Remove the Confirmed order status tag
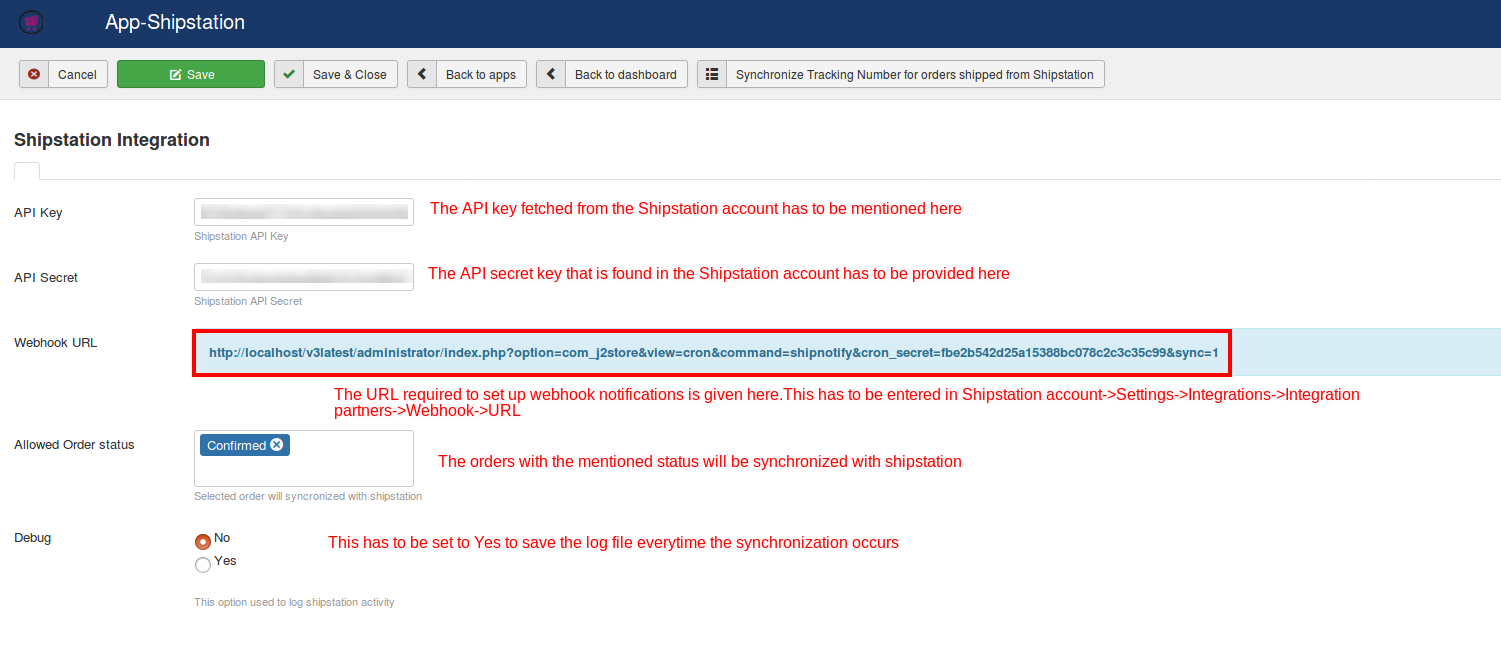1501x669 pixels. coord(277,445)
